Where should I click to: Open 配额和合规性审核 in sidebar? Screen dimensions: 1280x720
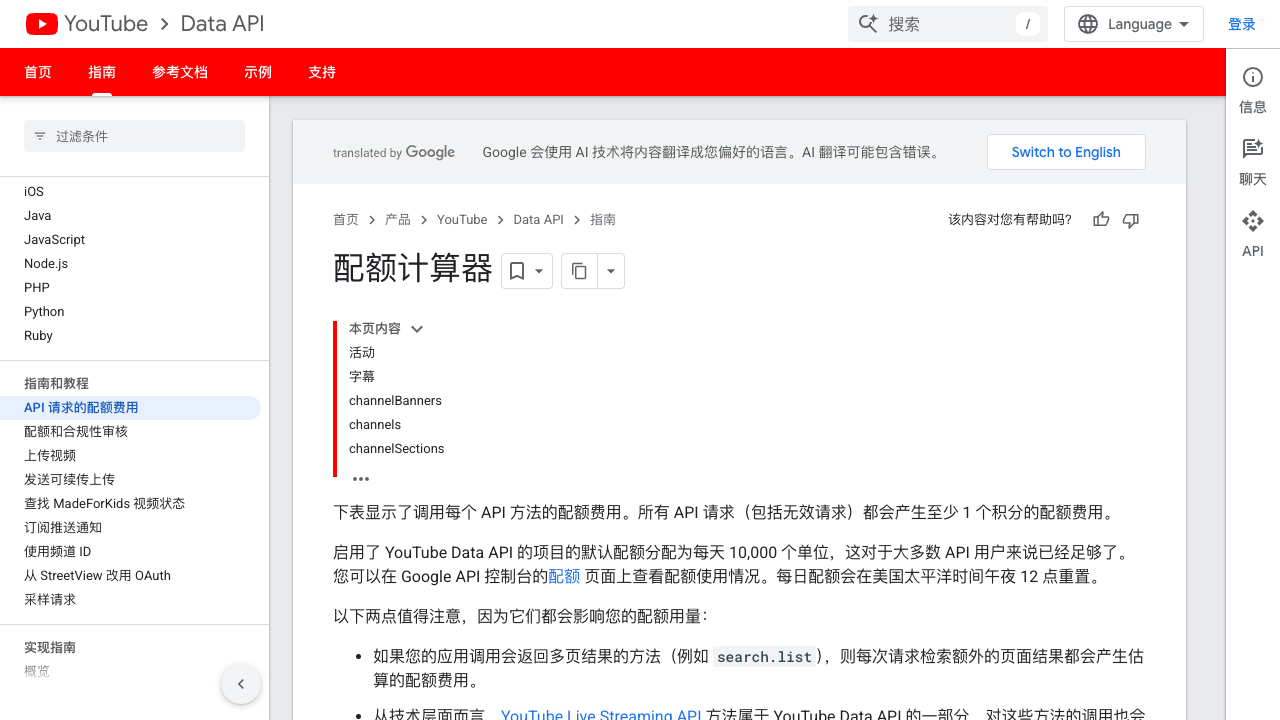tap(76, 432)
